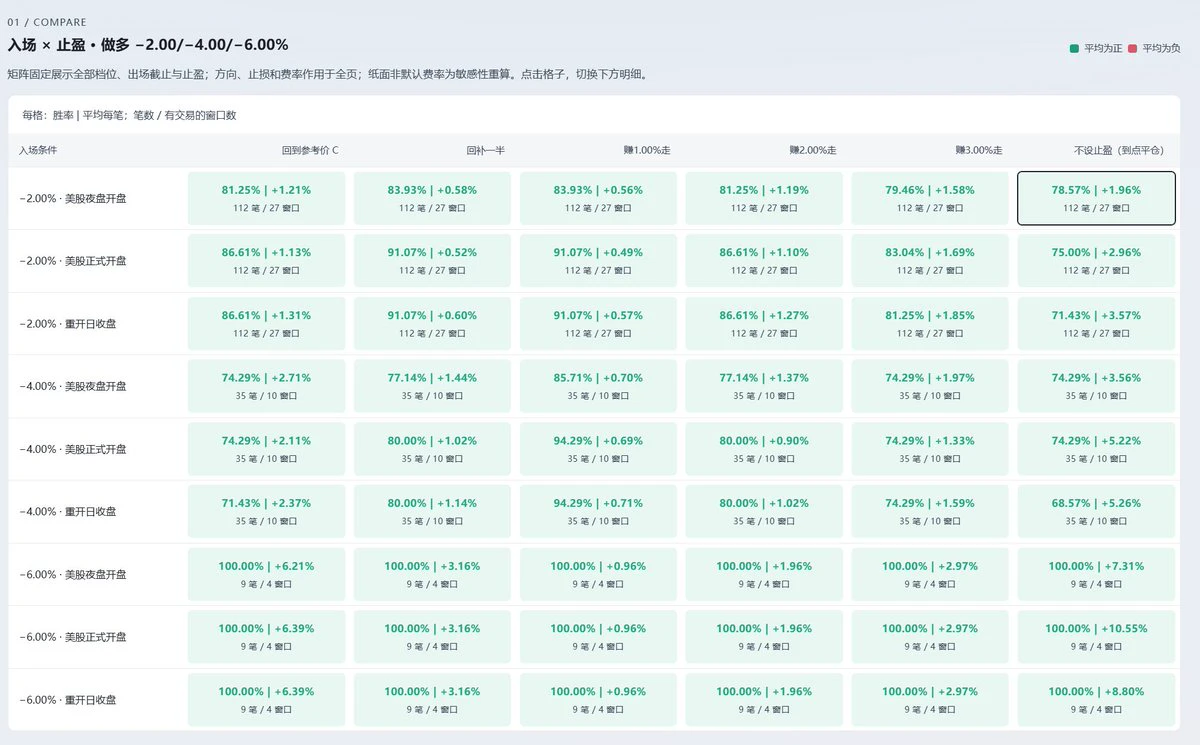
Task: Open the cell showing 74.29% | +2.71%
Action: [x=266, y=386]
